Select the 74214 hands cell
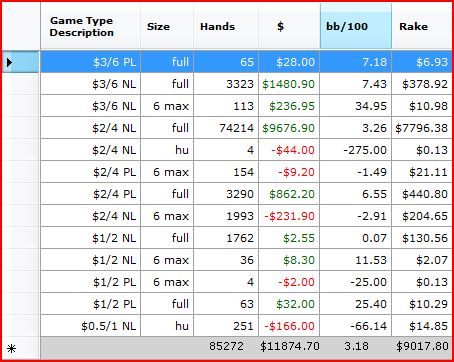This screenshot has width=454, height=362. point(226,128)
